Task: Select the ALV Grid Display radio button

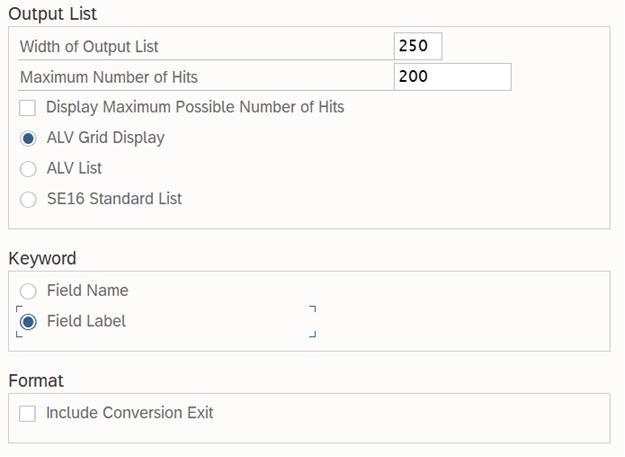Action: point(28,138)
